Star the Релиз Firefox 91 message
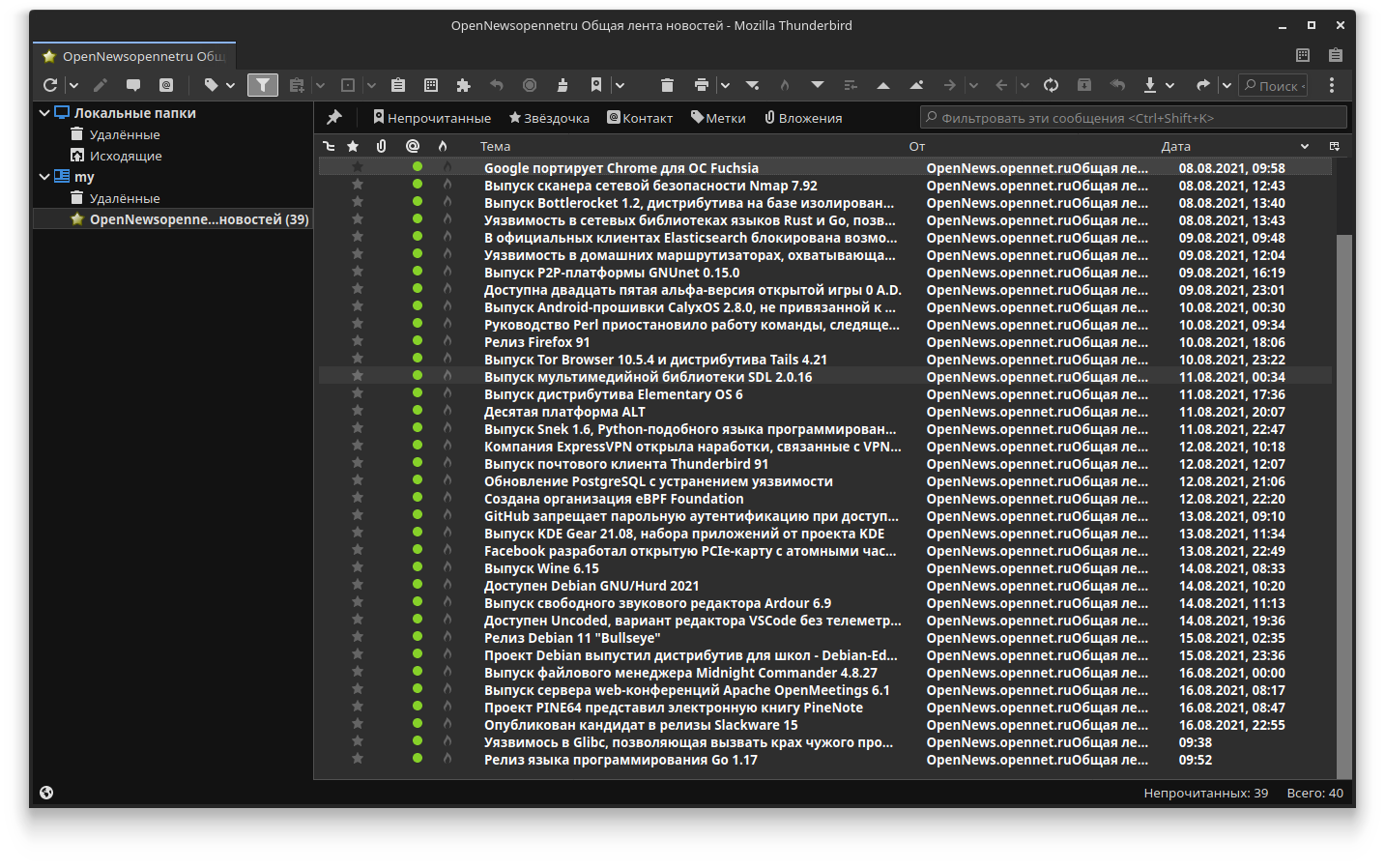 358,341
